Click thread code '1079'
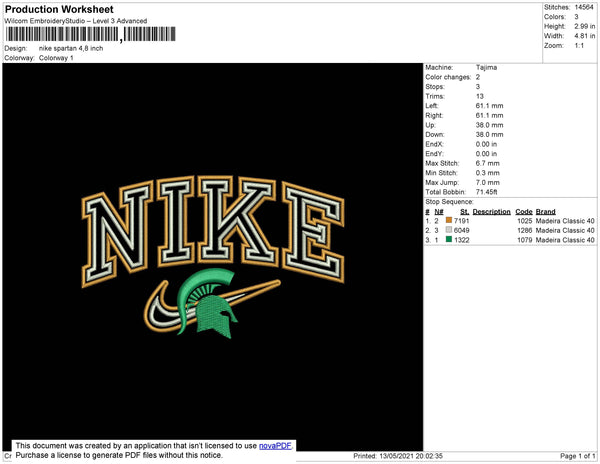 pos(525,240)
